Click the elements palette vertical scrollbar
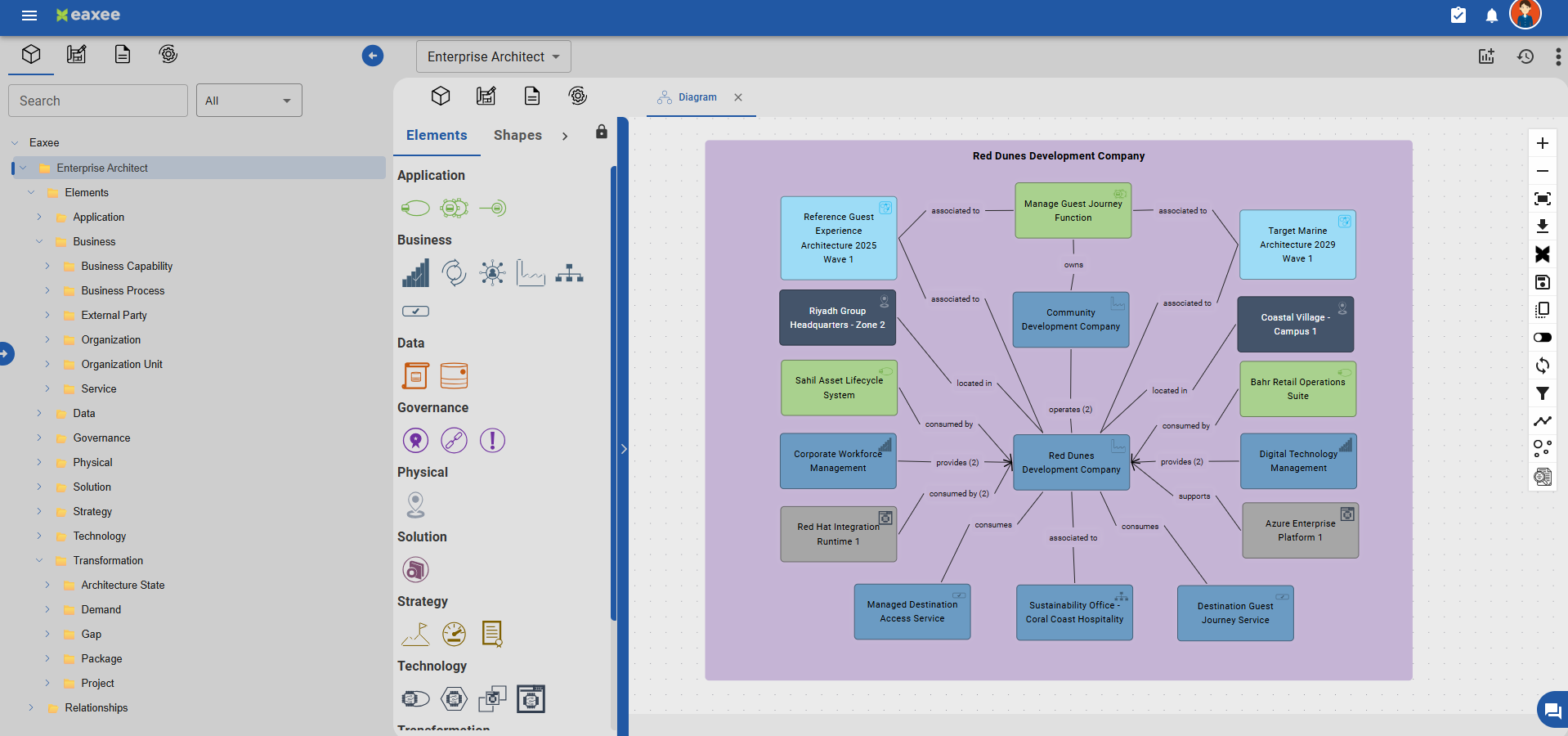This screenshot has width=1568, height=736. point(613,393)
